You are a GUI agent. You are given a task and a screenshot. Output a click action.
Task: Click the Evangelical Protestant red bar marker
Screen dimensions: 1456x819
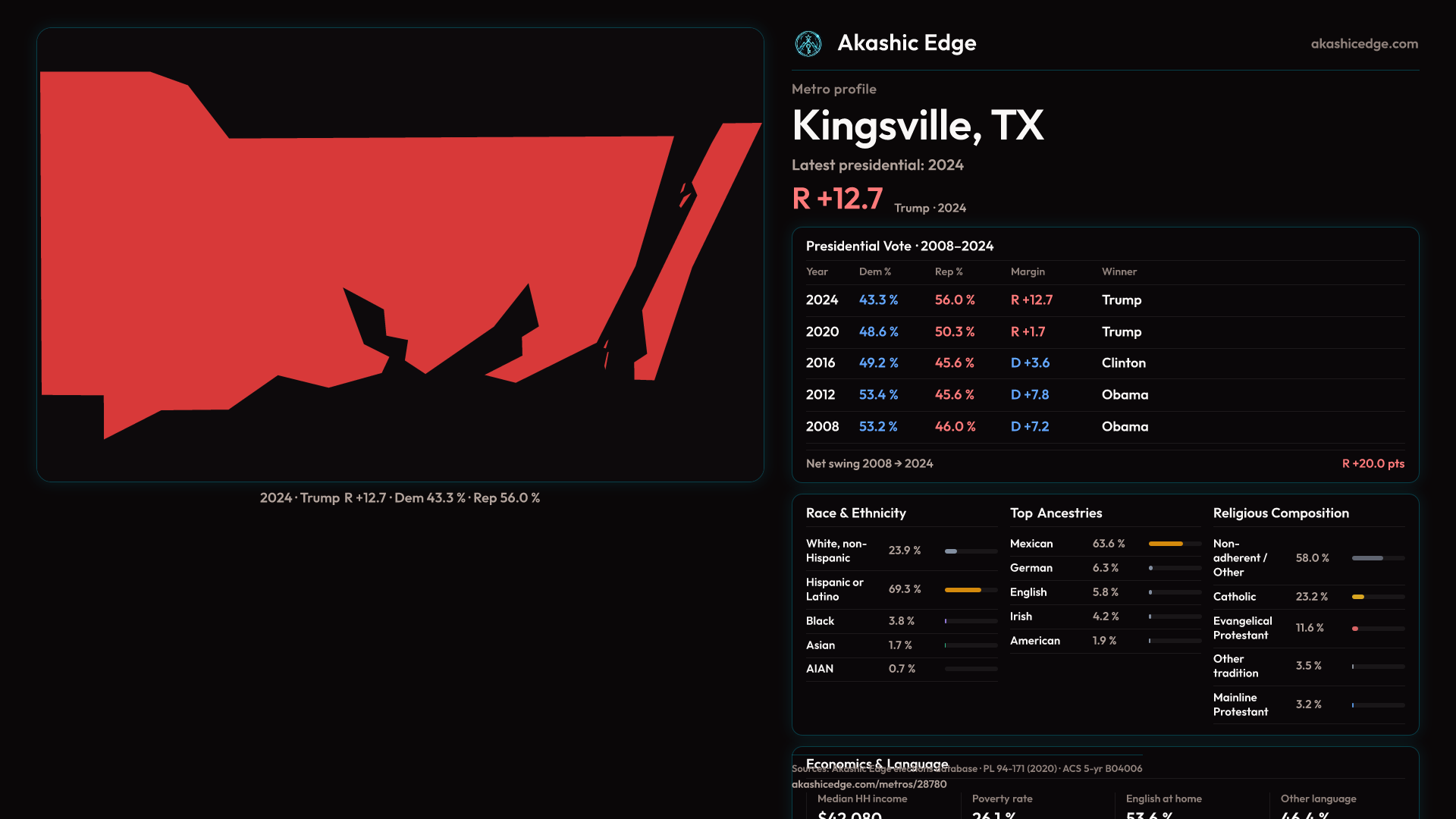tap(1355, 629)
